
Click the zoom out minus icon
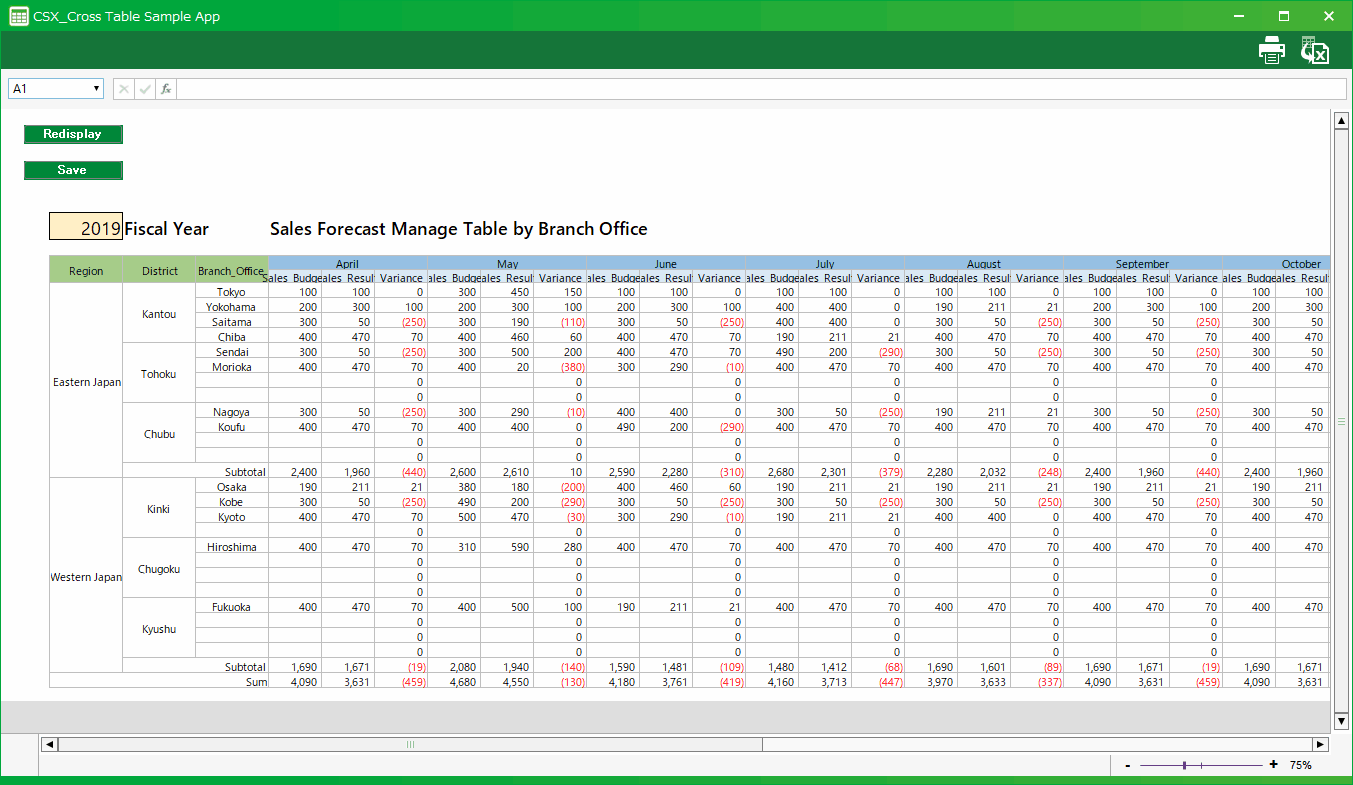pyautogui.click(x=1128, y=765)
